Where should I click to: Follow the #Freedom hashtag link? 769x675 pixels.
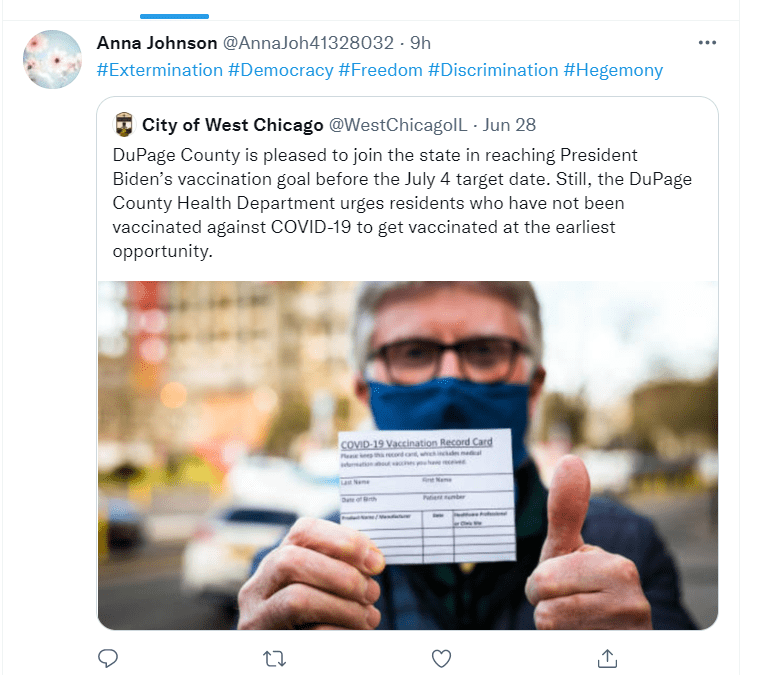click(381, 70)
